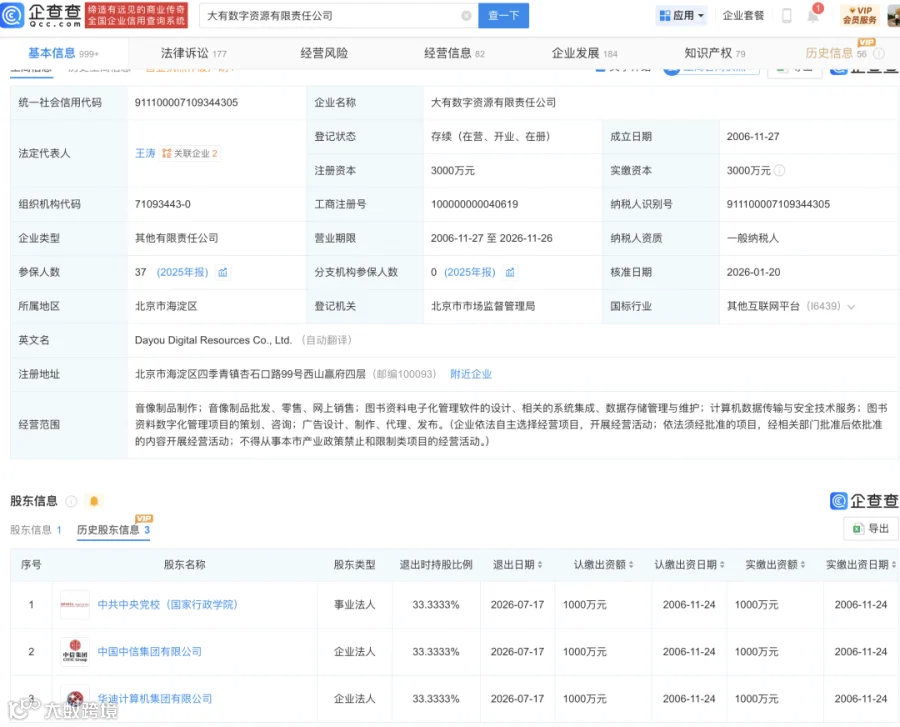Open chart icon next to 分支机构参保人数 2025年报
The width and height of the screenshot is (900, 727).
[x=510, y=272]
